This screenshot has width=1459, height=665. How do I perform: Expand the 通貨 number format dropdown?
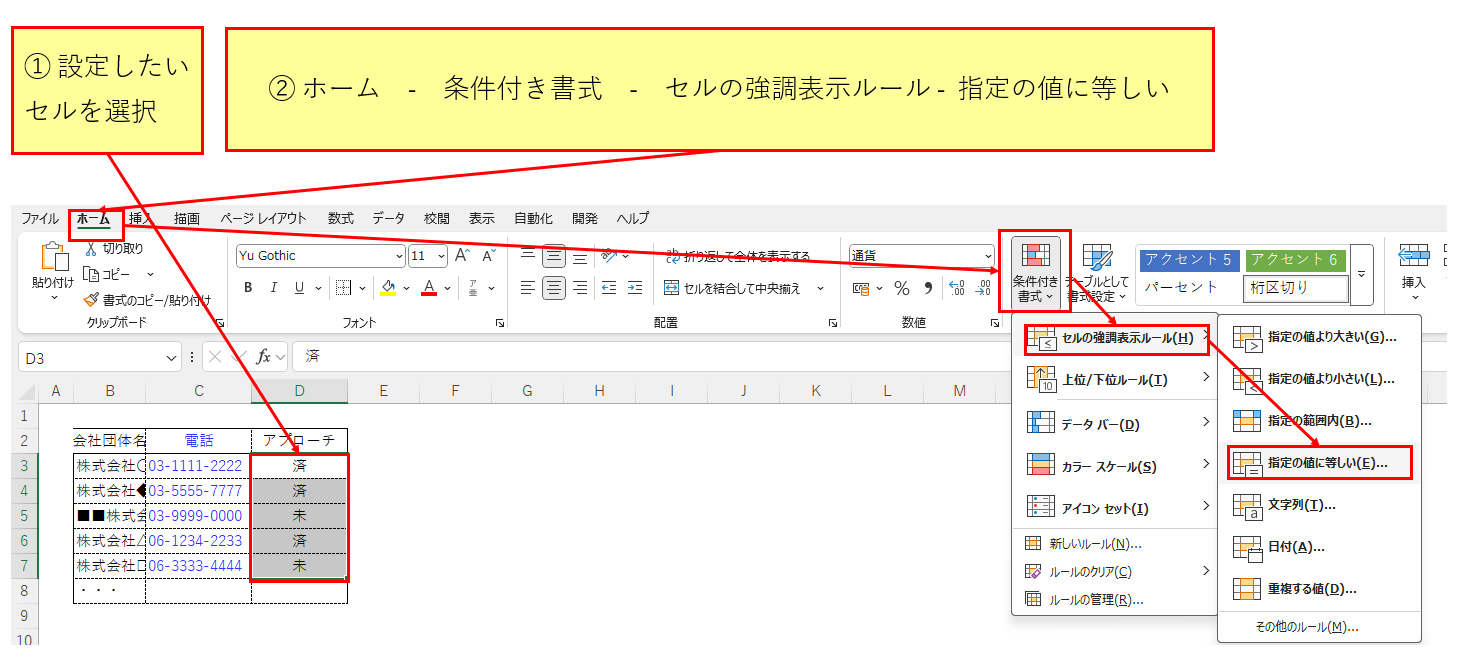987,256
